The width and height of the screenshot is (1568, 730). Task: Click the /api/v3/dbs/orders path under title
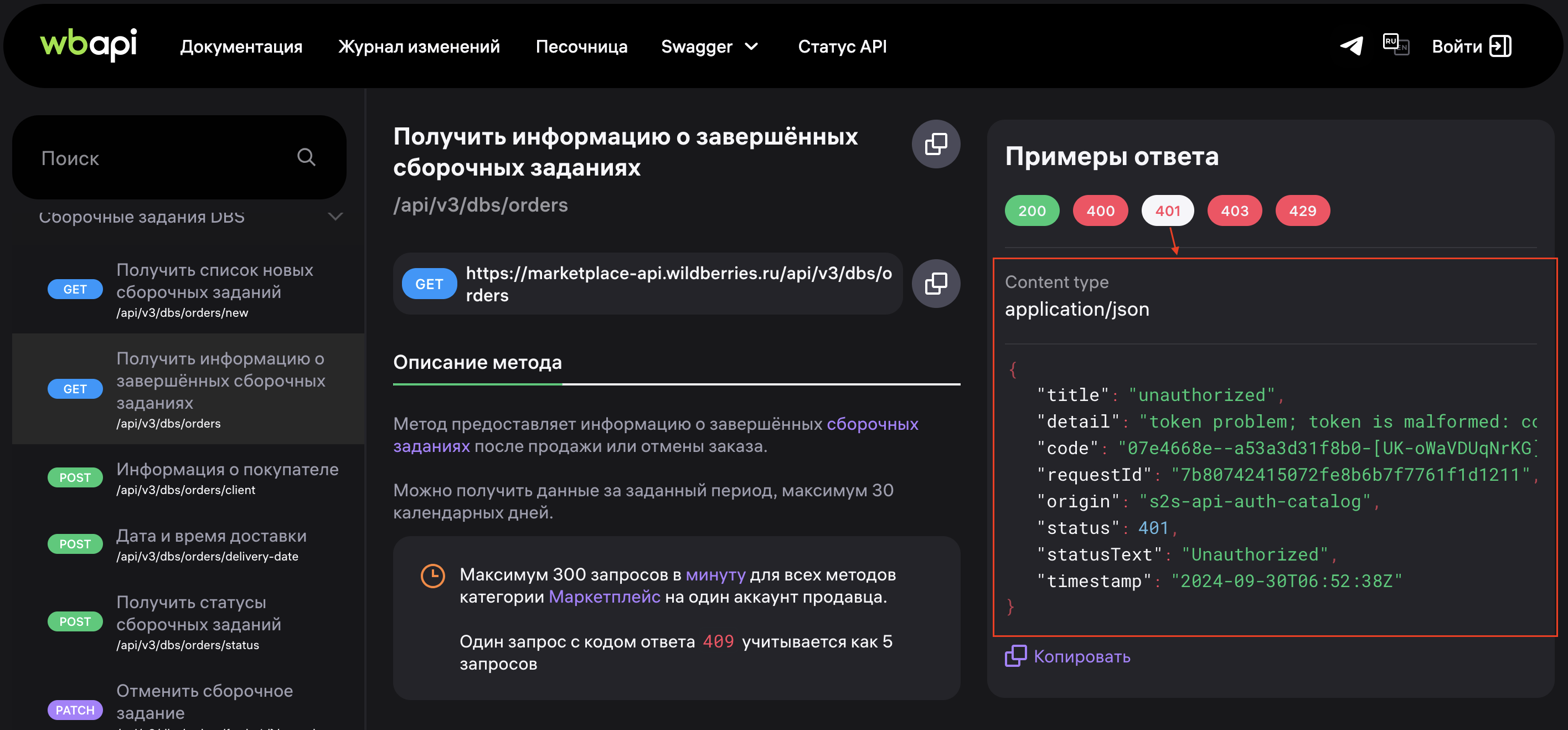[480, 205]
